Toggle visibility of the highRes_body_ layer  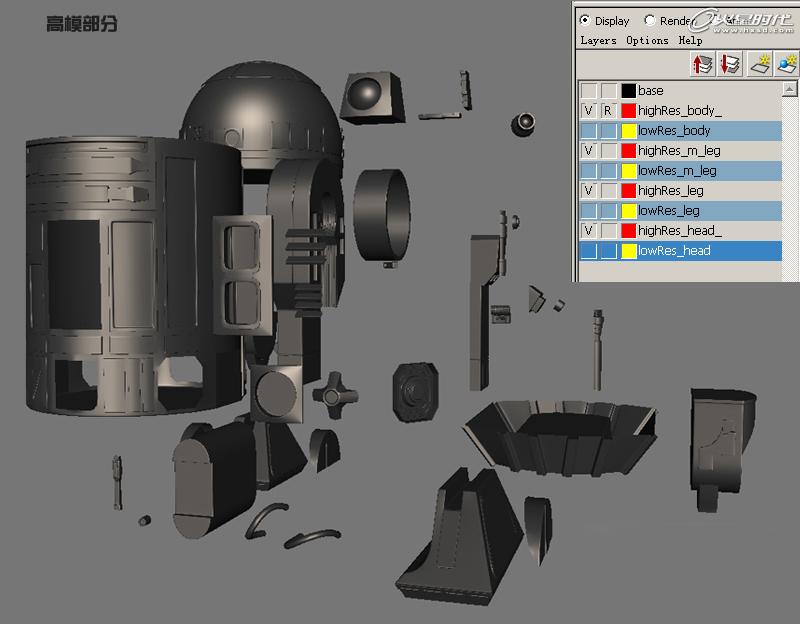[587, 108]
